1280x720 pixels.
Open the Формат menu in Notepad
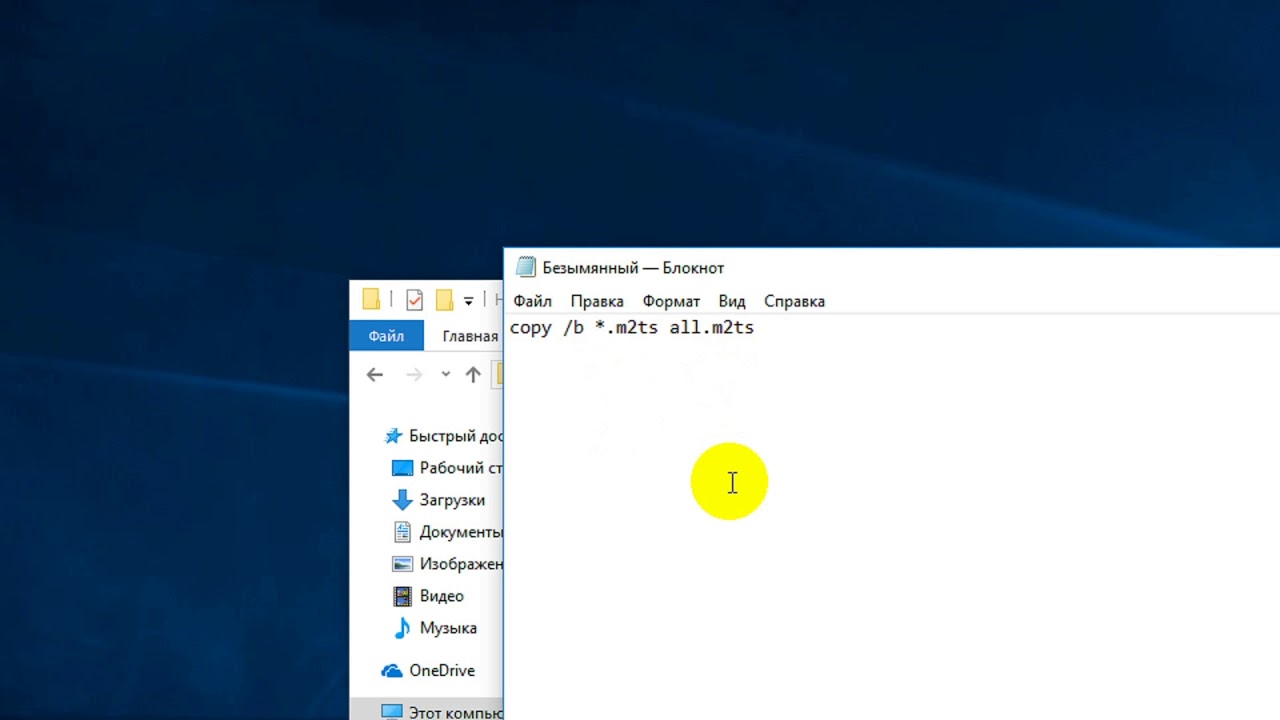pos(671,301)
